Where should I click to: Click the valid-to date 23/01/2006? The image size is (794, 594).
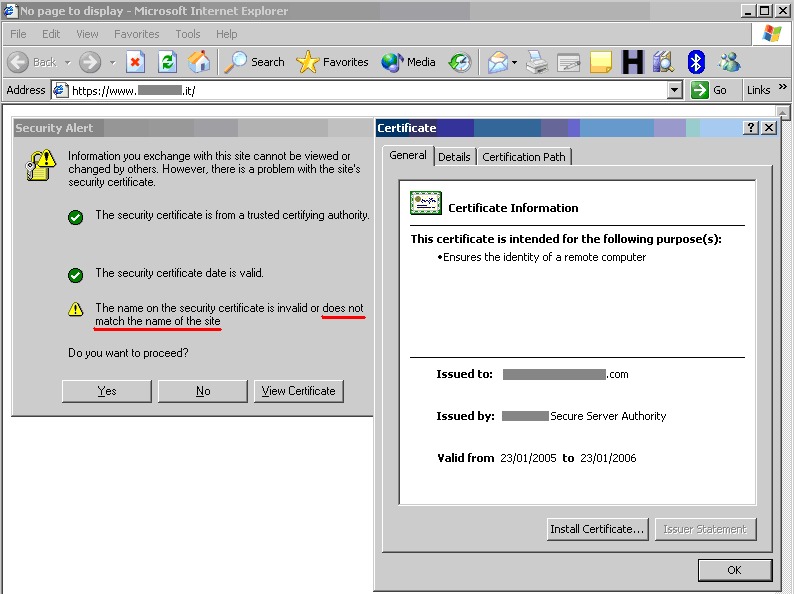[608, 458]
